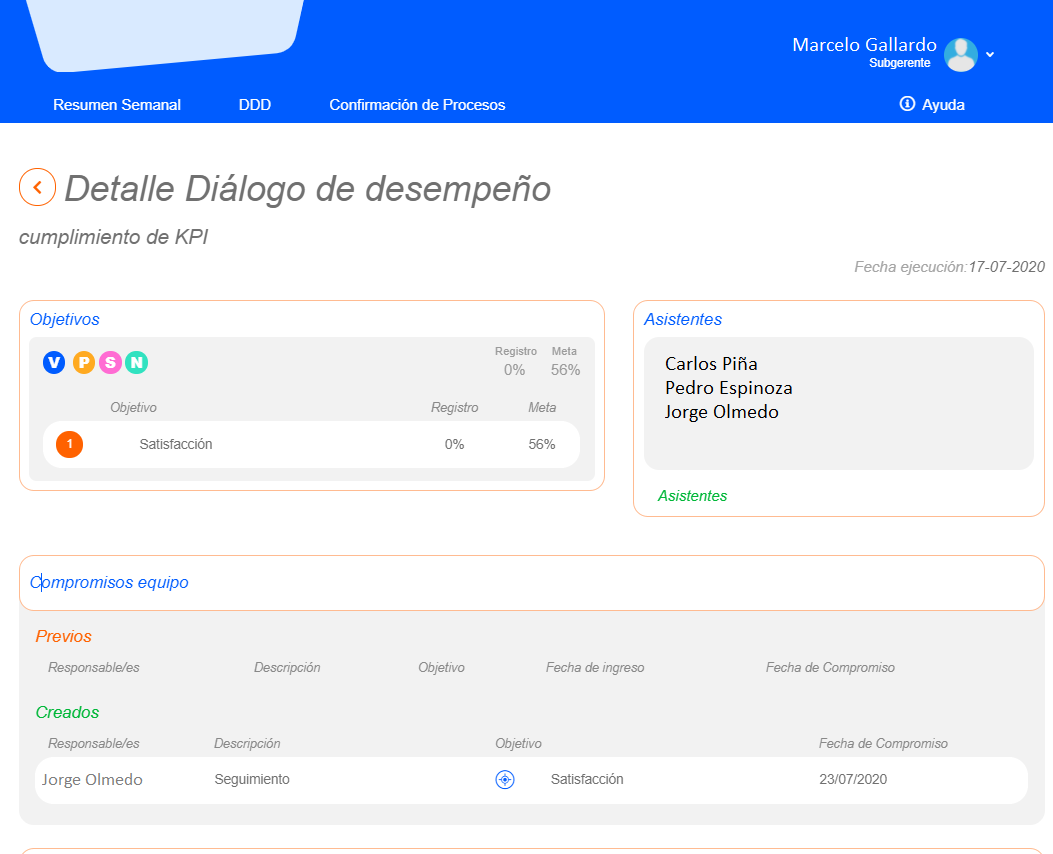This screenshot has width=1053, height=854.
Task: Click Fecha de Compromiso header under Previos
Action: coord(830,667)
